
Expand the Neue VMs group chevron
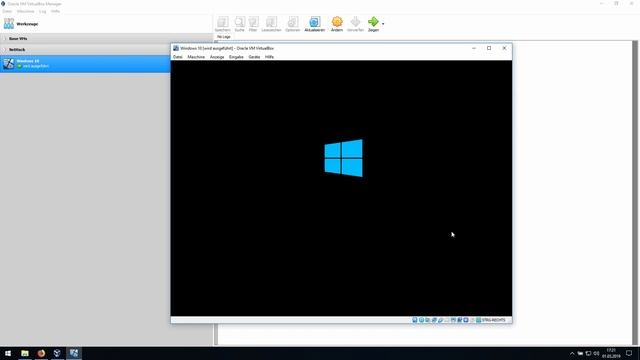click(5, 38)
